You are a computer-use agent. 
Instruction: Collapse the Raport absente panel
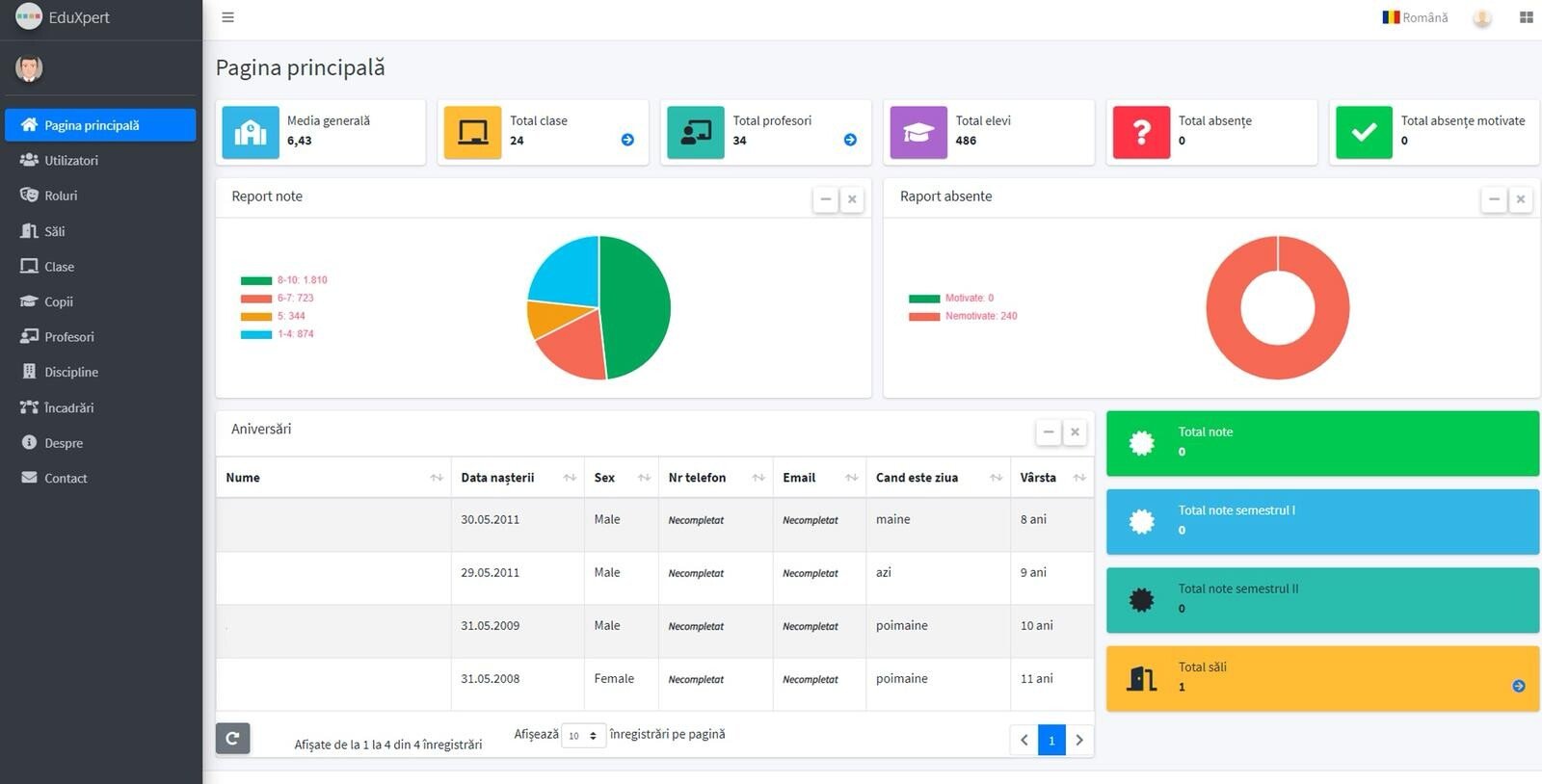(1493, 199)
